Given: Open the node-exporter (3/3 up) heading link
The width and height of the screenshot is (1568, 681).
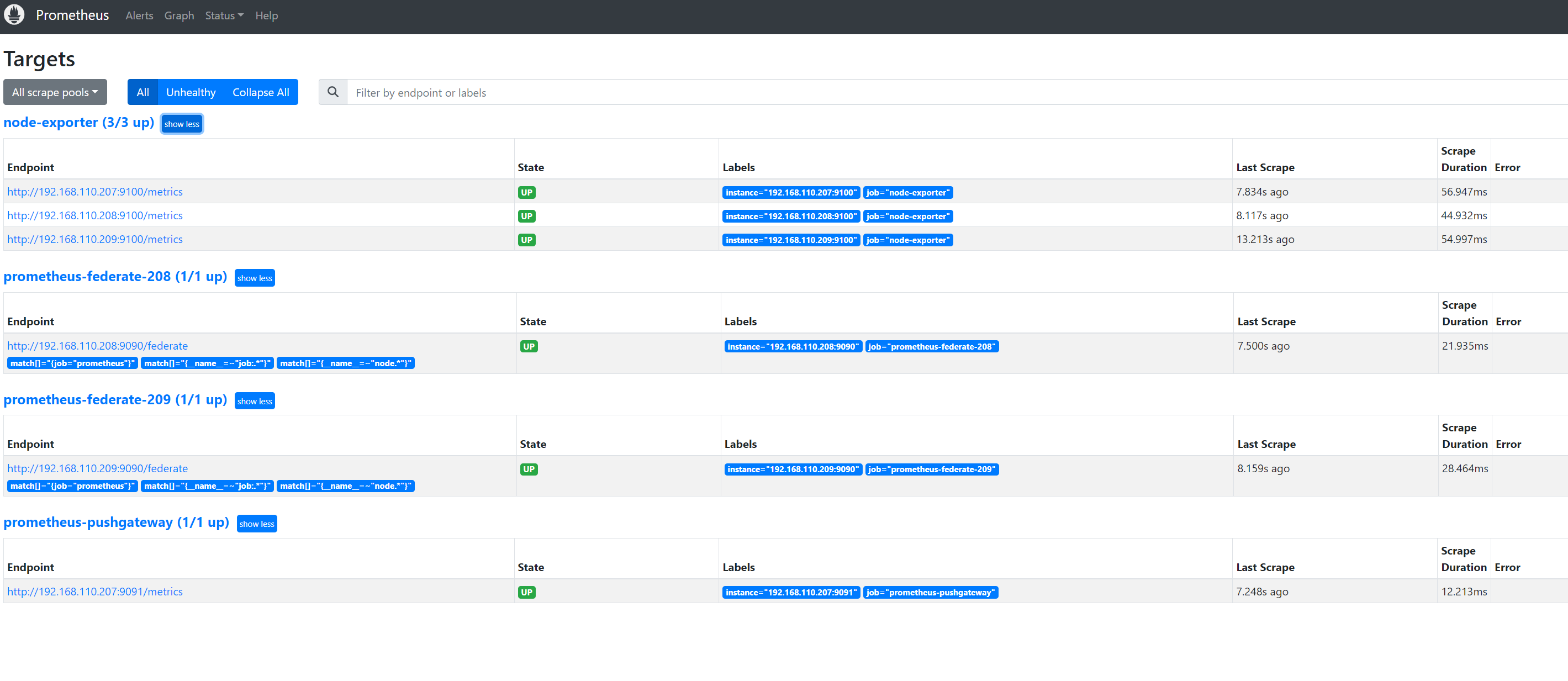Looking at the screenshot, I should pos(78,122).
